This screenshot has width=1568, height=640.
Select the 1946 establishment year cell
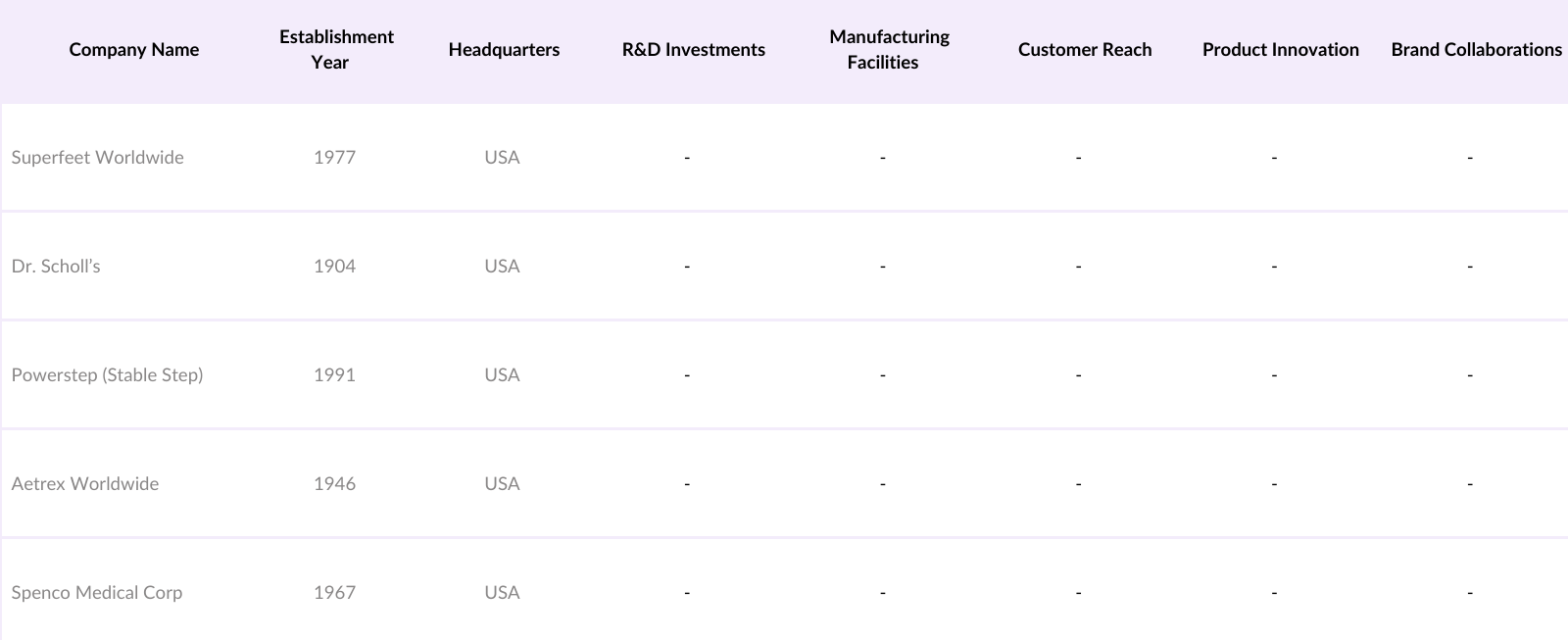334,484
